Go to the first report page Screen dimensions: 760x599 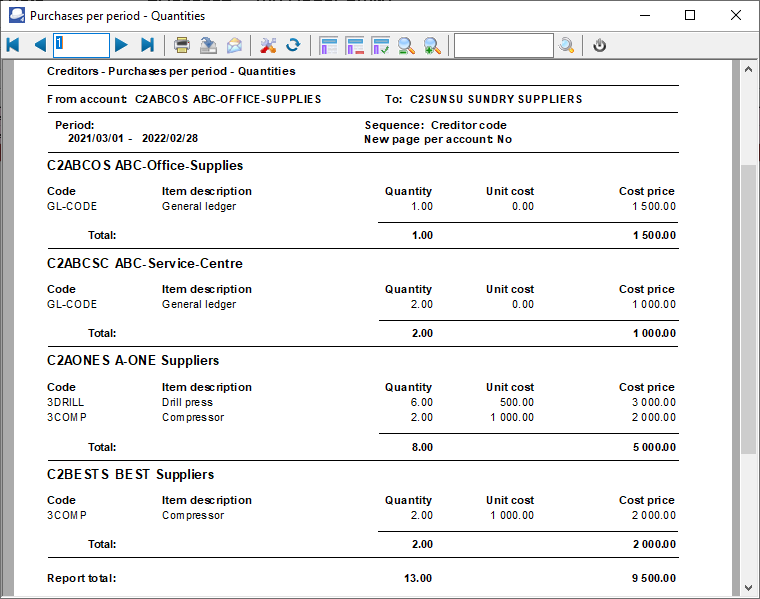coord(13,45)
